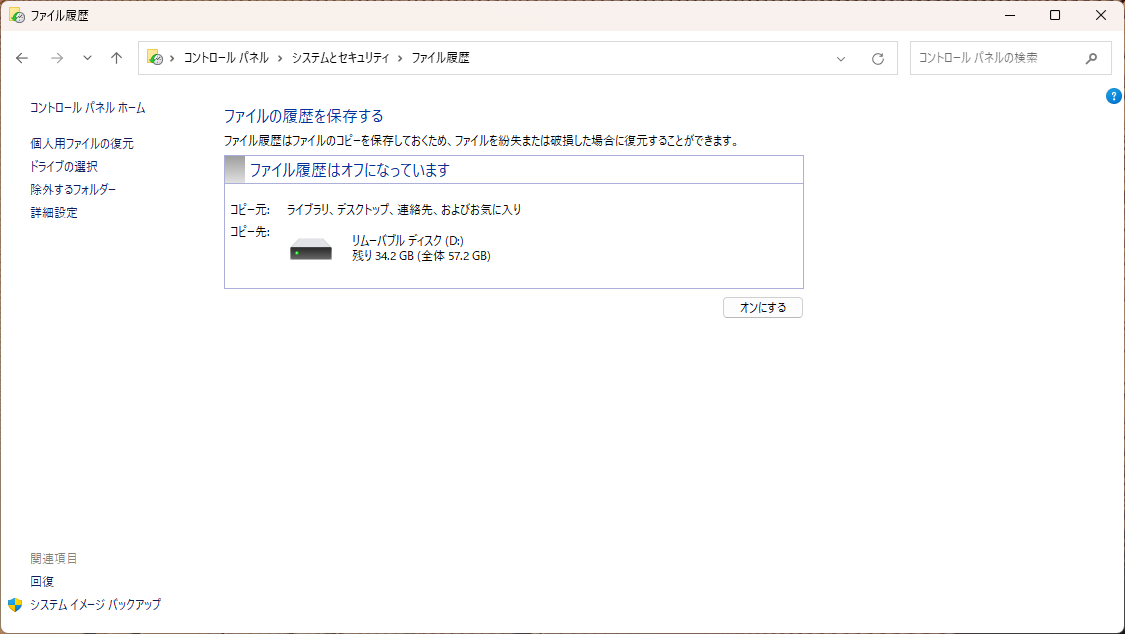Screen dimensions: 1125x634
Task: Click the title bar File History icon
Action: click(x=17, y=15)
